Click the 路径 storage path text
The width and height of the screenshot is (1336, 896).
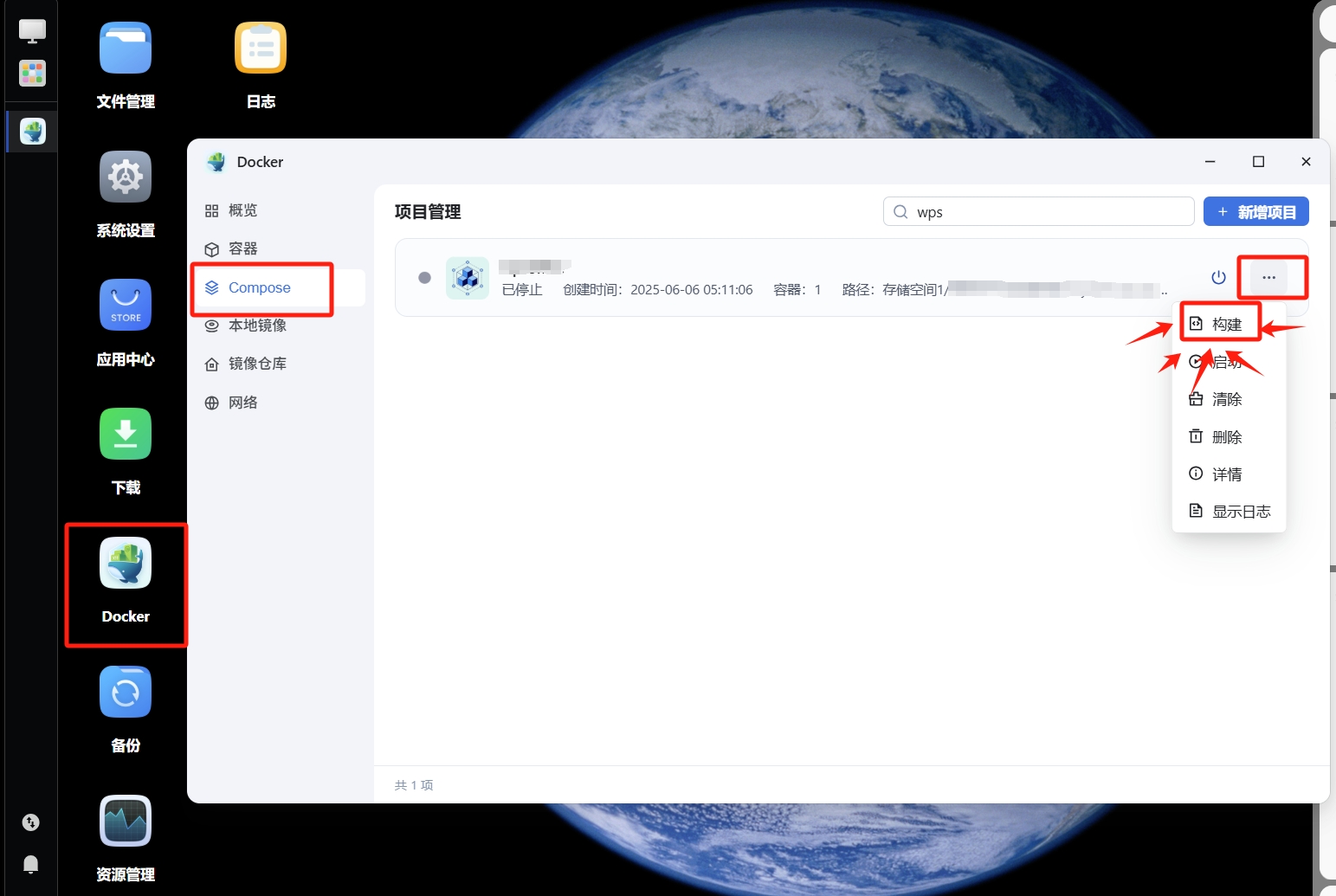click(1004, 290)
